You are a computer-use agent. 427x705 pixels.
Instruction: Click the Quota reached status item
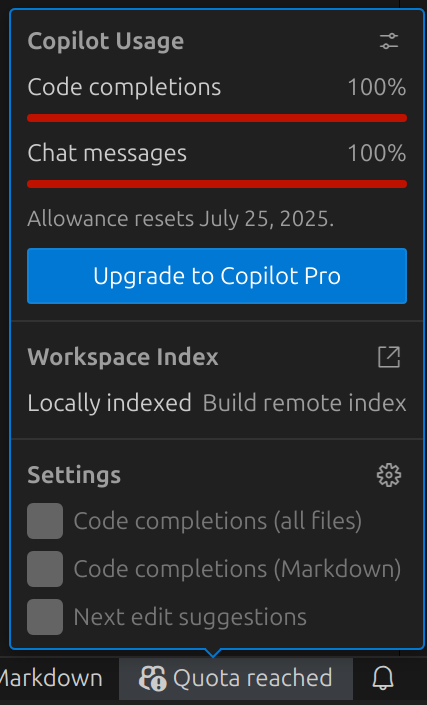(x=236, y=678)
